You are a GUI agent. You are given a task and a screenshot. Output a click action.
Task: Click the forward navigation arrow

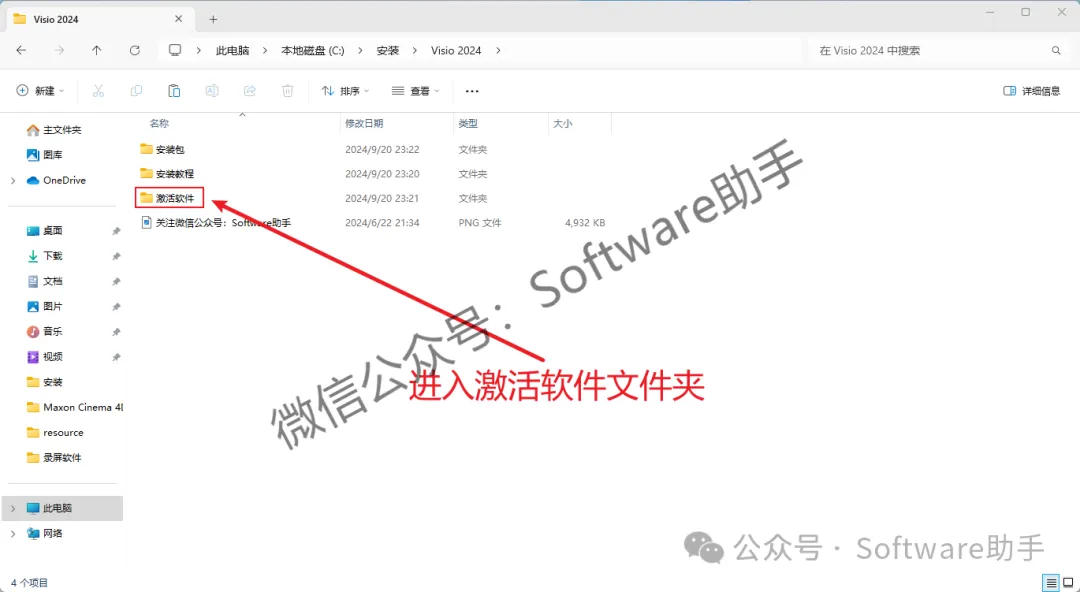click(59, 50)
